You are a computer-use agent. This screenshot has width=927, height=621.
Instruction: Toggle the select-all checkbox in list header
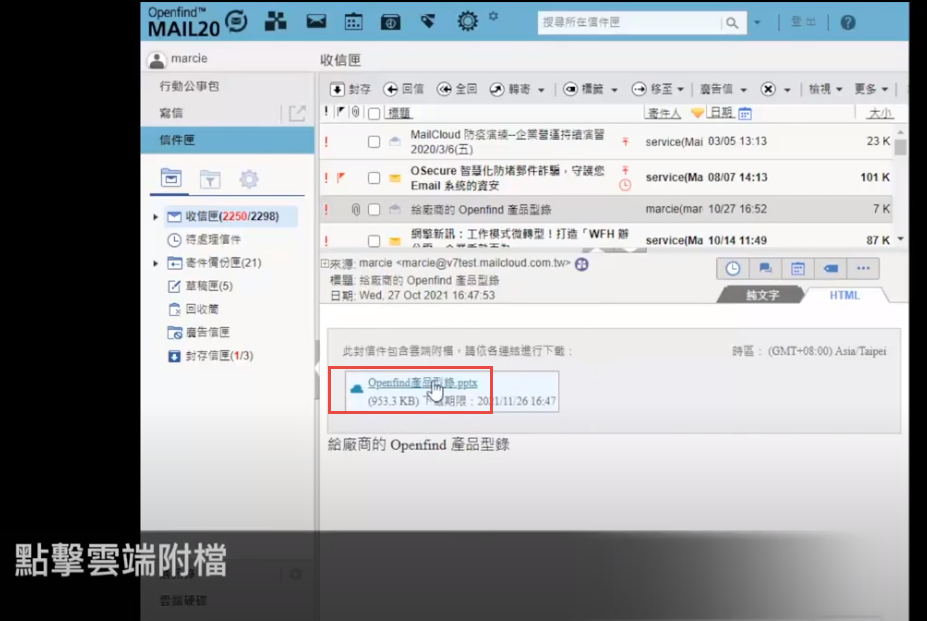click(374, 114)
